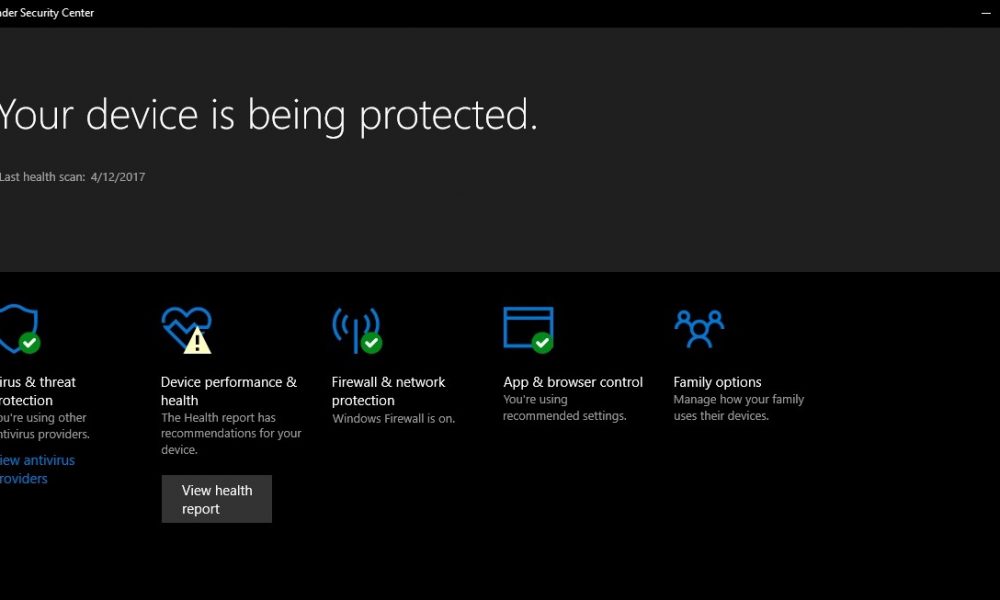Click the Device performance & health heart icon
Screen dimensions: 1000x600
186,330
